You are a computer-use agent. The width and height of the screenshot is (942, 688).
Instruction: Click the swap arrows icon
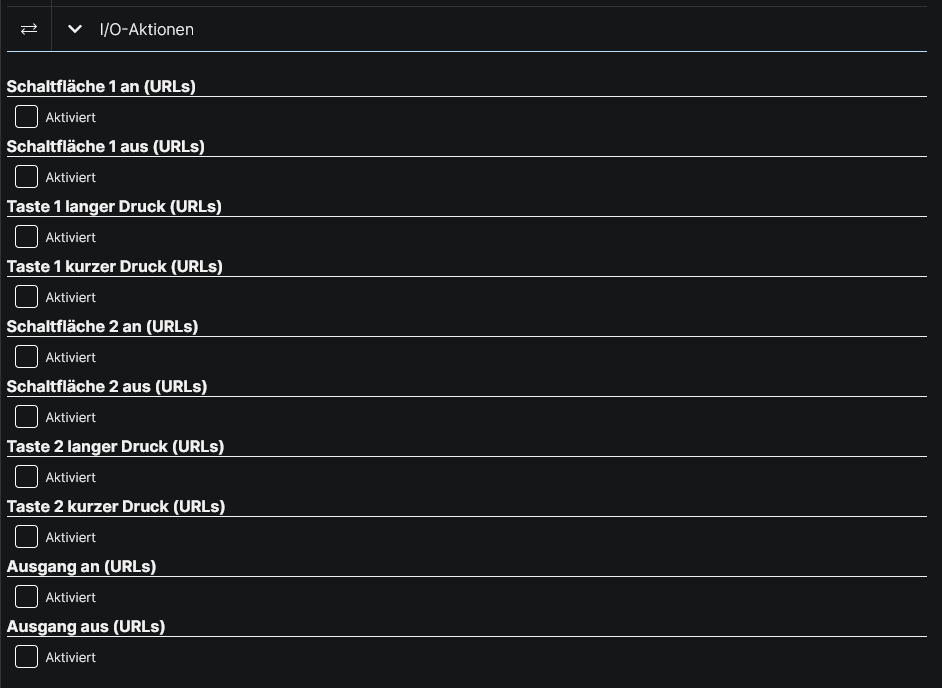[29, 29]
